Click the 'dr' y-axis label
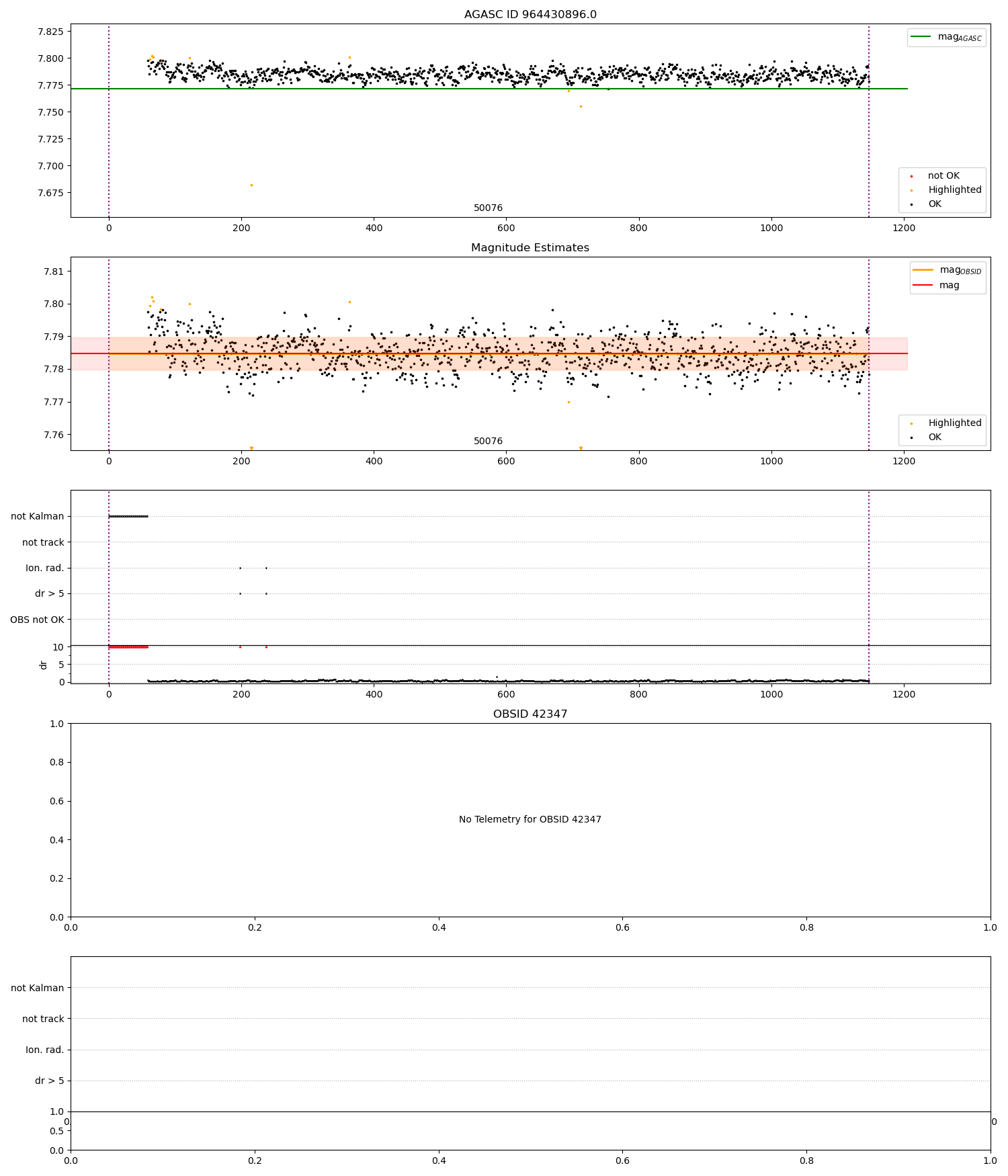The height and width of the screenshot is (1176, 1008). coord(44,665)
